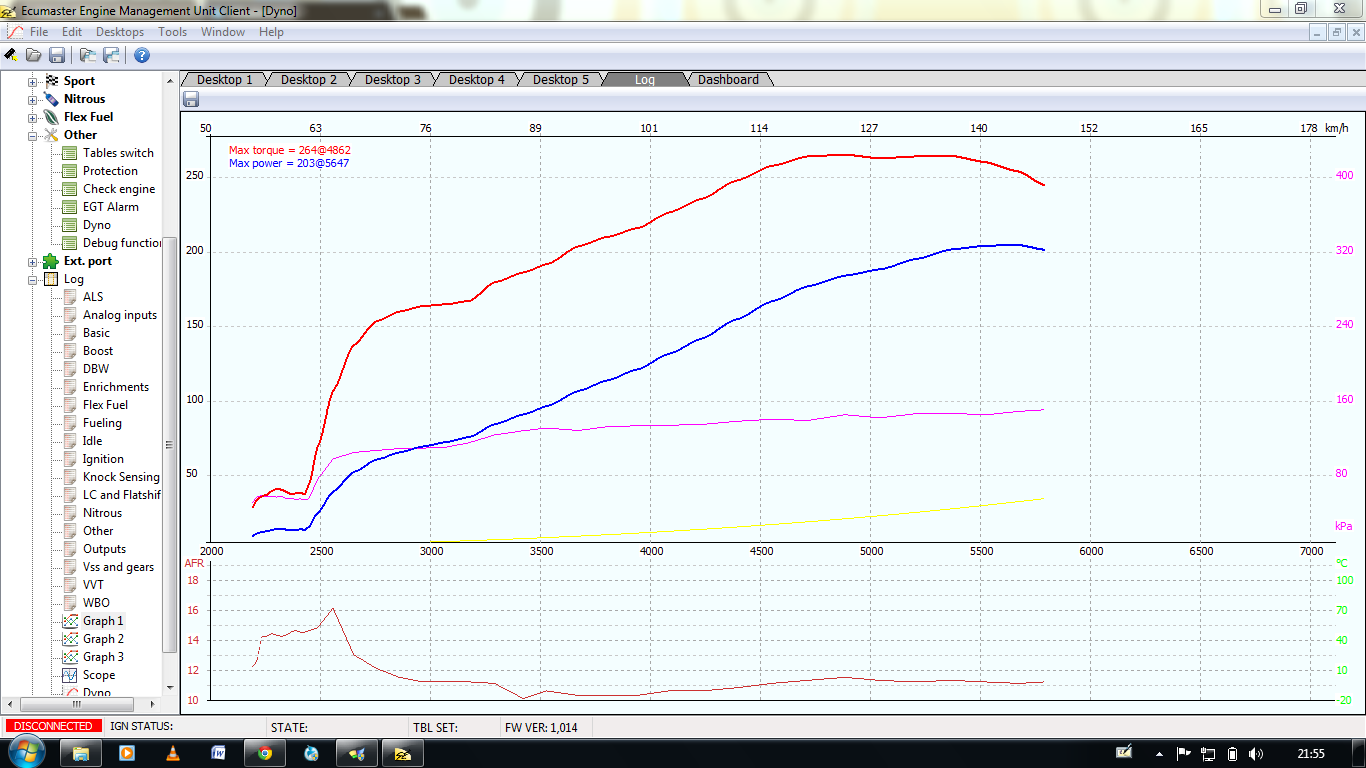Click the blue Help question mark icon
1366x768 pixels.
point(142,55)
